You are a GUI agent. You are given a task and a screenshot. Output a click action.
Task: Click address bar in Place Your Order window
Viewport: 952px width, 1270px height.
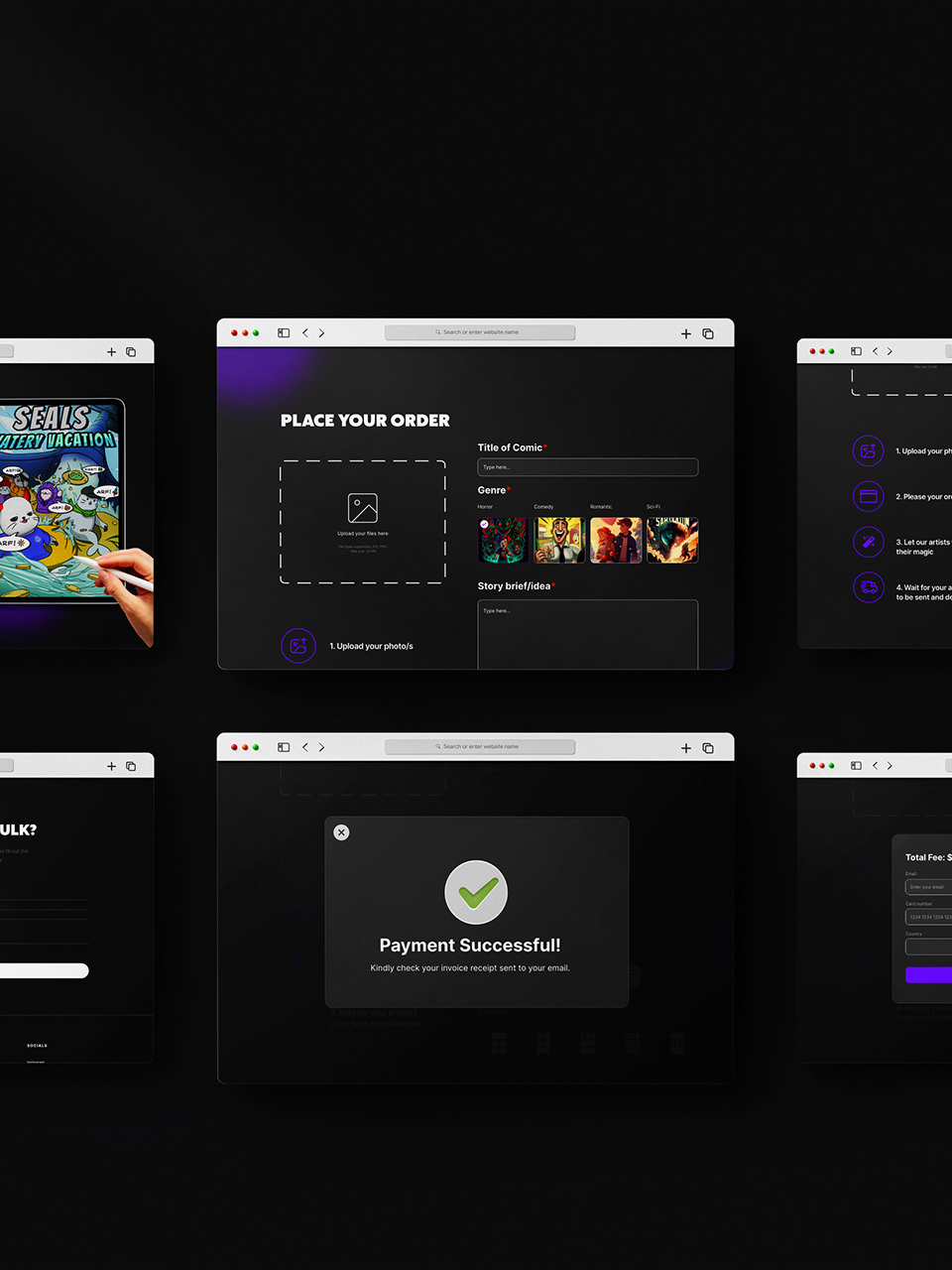tap(480, 332)
